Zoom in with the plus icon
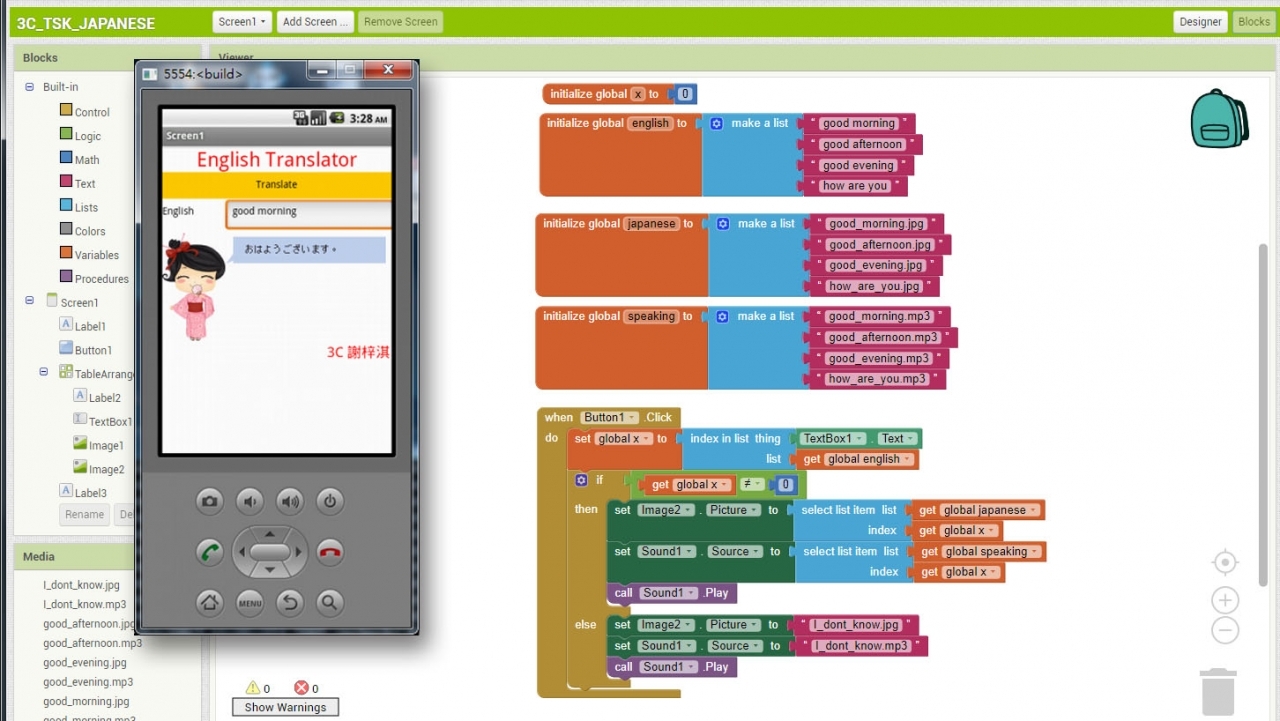1280x721 pixels. point(1225,600)
